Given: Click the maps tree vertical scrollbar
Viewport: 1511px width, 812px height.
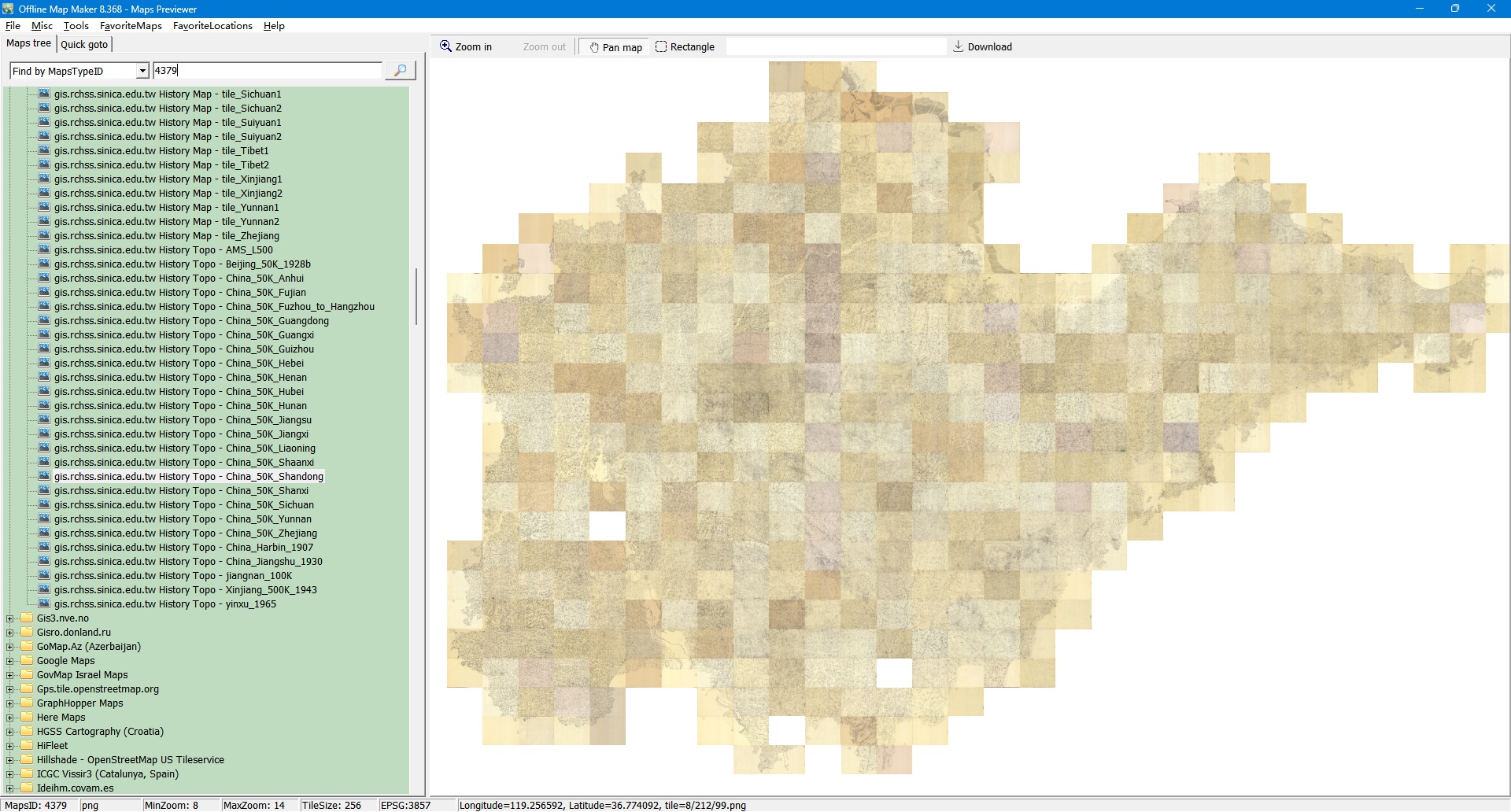Looking at the screenshot, I should click(x=416, y=296).
